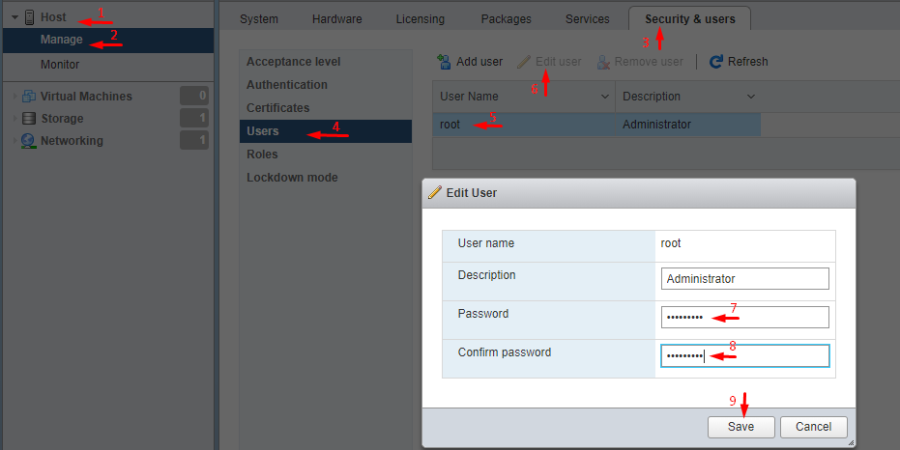Click the Host device icon

(29, 17)
